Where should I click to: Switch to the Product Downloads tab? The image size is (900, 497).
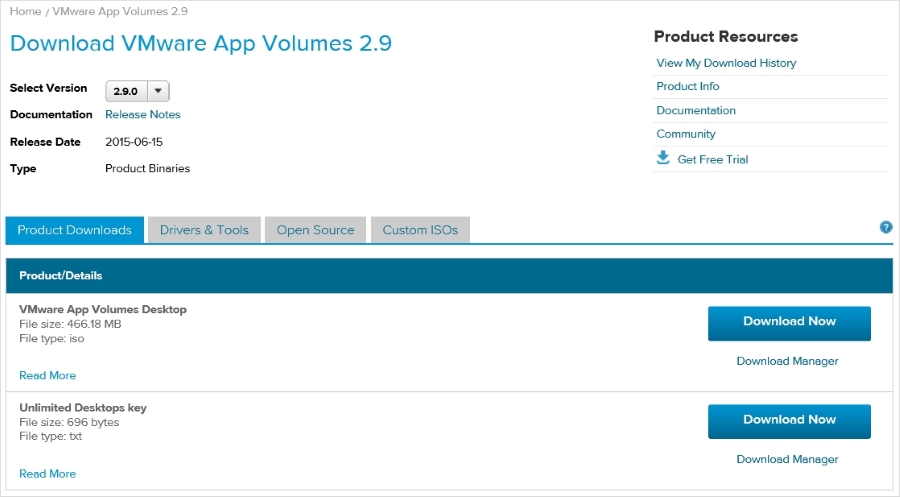pyautogui.click(x=75, y=230)
